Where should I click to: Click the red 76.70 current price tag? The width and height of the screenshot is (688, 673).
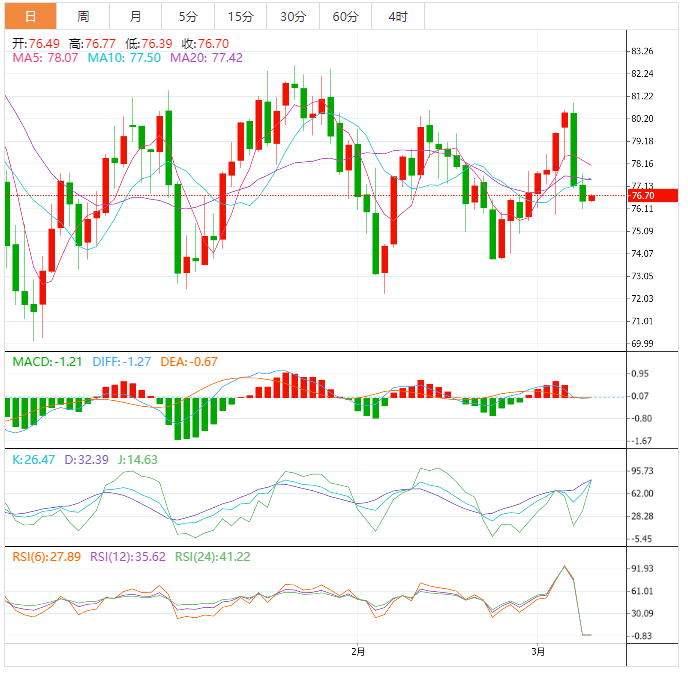642,196
